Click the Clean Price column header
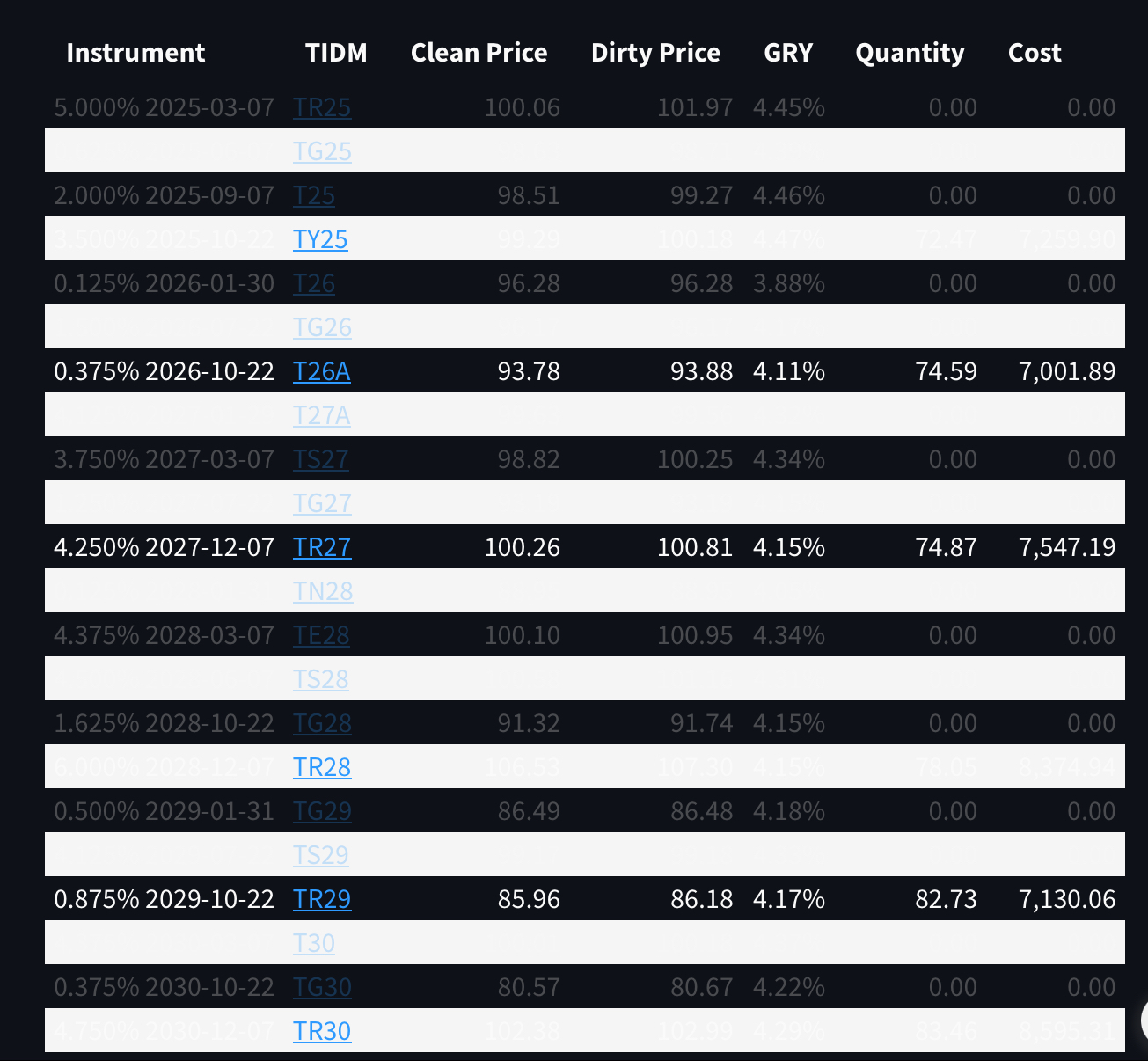1148x1061 pixels. click(x=479, y=53)
